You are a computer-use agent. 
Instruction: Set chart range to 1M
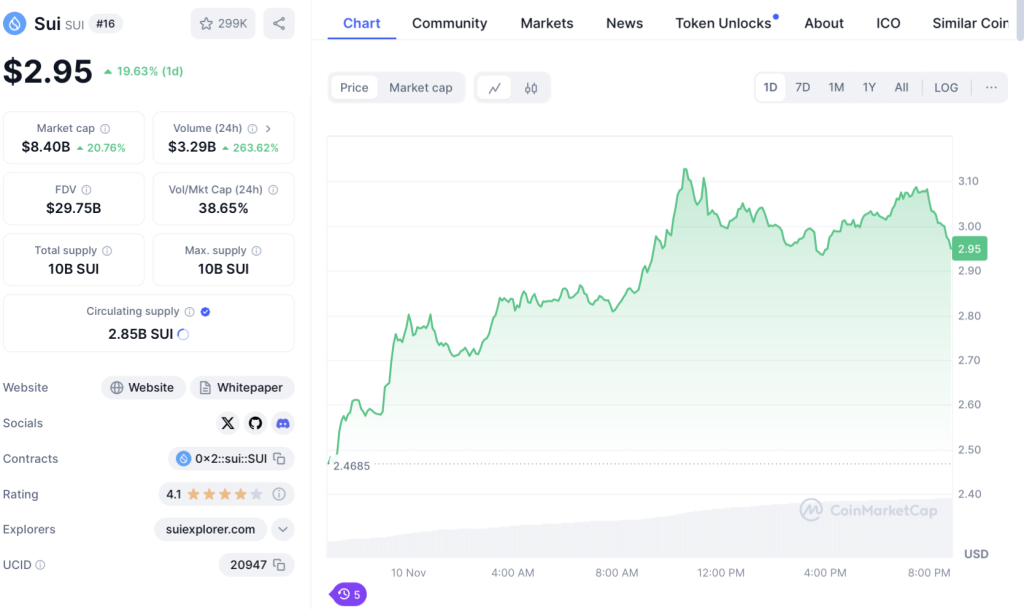[x=836, y=87]
